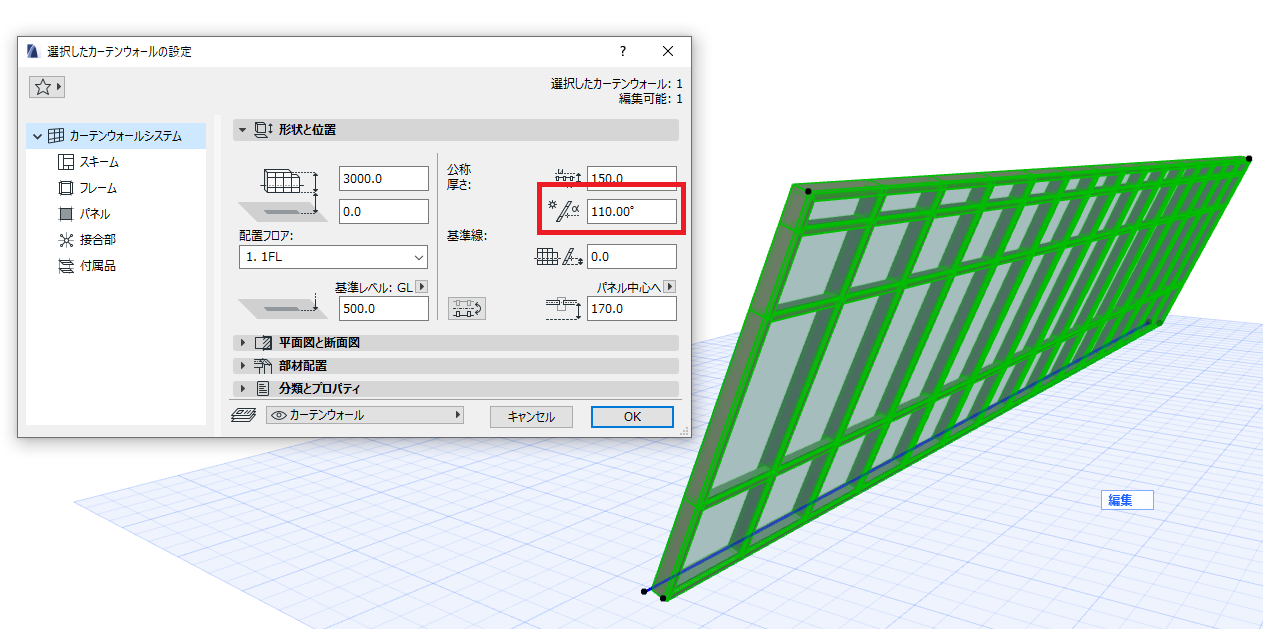Toggle the flip curtain wall button

tap(466, 309)
